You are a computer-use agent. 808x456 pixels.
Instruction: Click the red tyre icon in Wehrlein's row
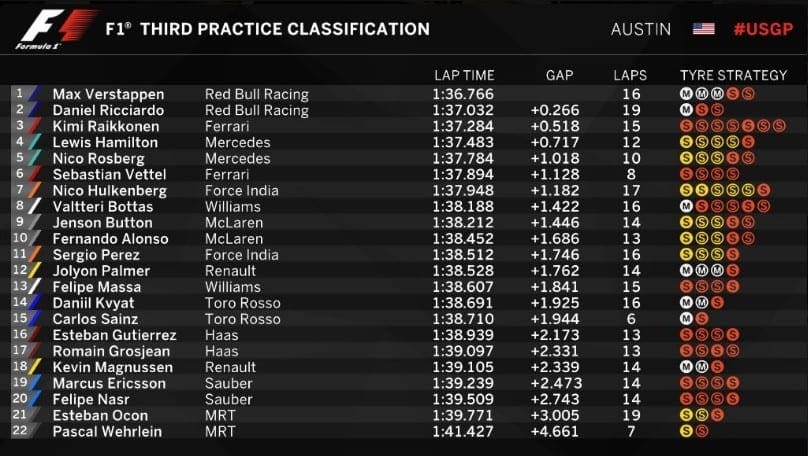pos(701,431)
